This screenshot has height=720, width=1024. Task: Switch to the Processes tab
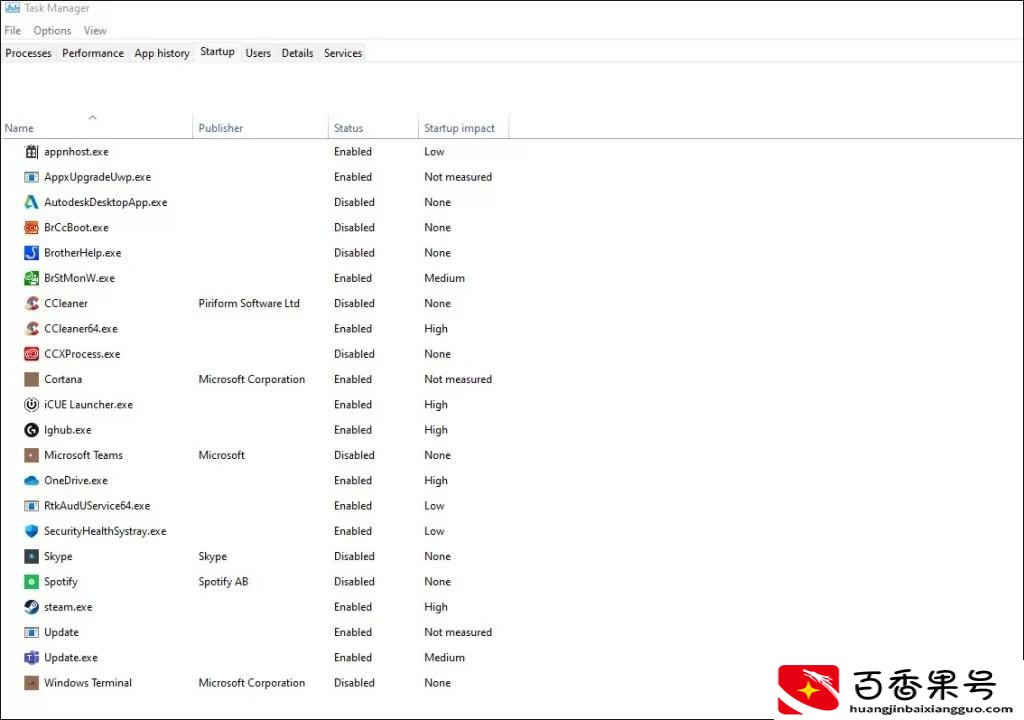point(28,53)
